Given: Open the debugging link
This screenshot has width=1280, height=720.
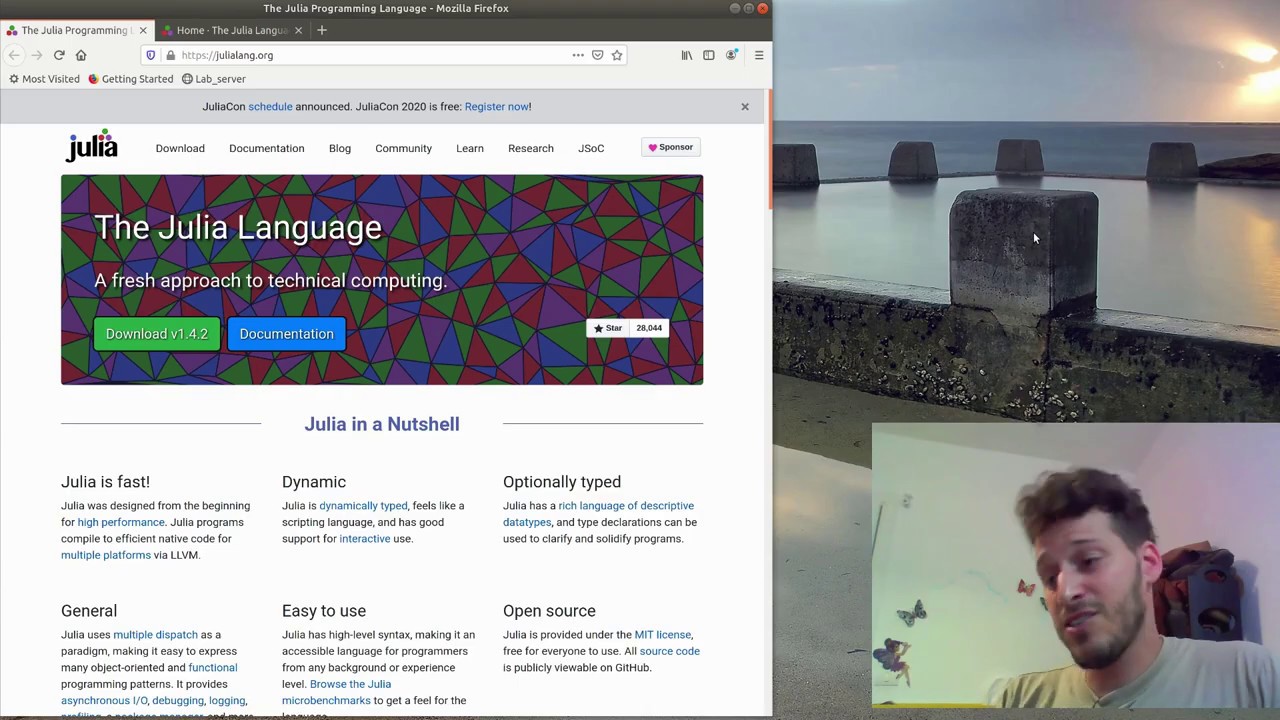Looking at the screenshot, I should pos(178,701).
